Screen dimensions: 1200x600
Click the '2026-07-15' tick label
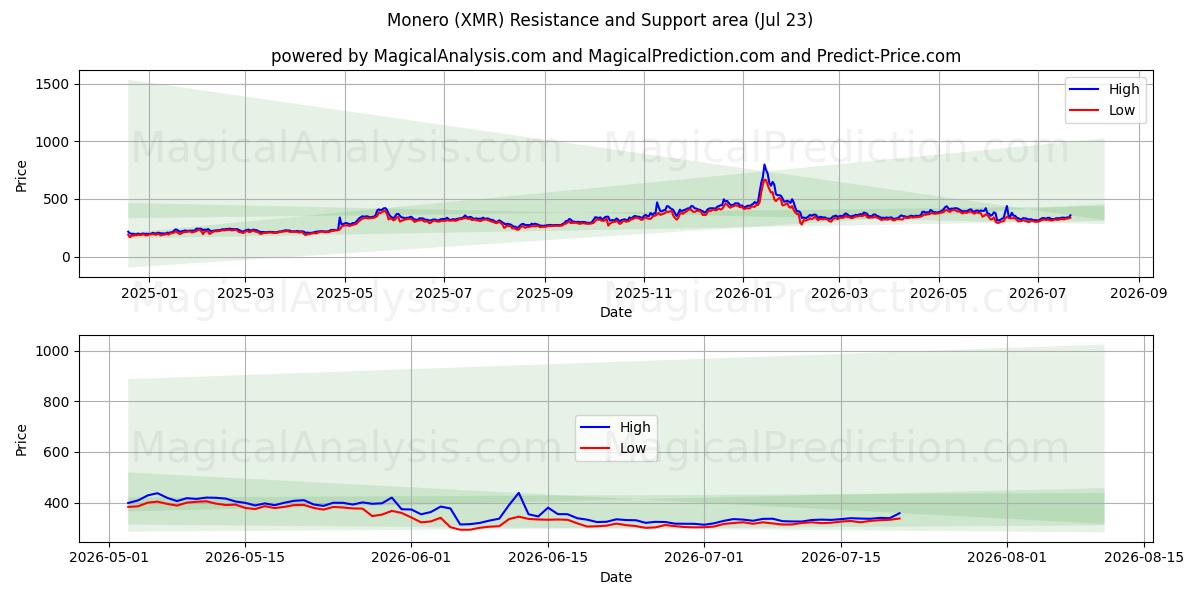tap(840, 558)
